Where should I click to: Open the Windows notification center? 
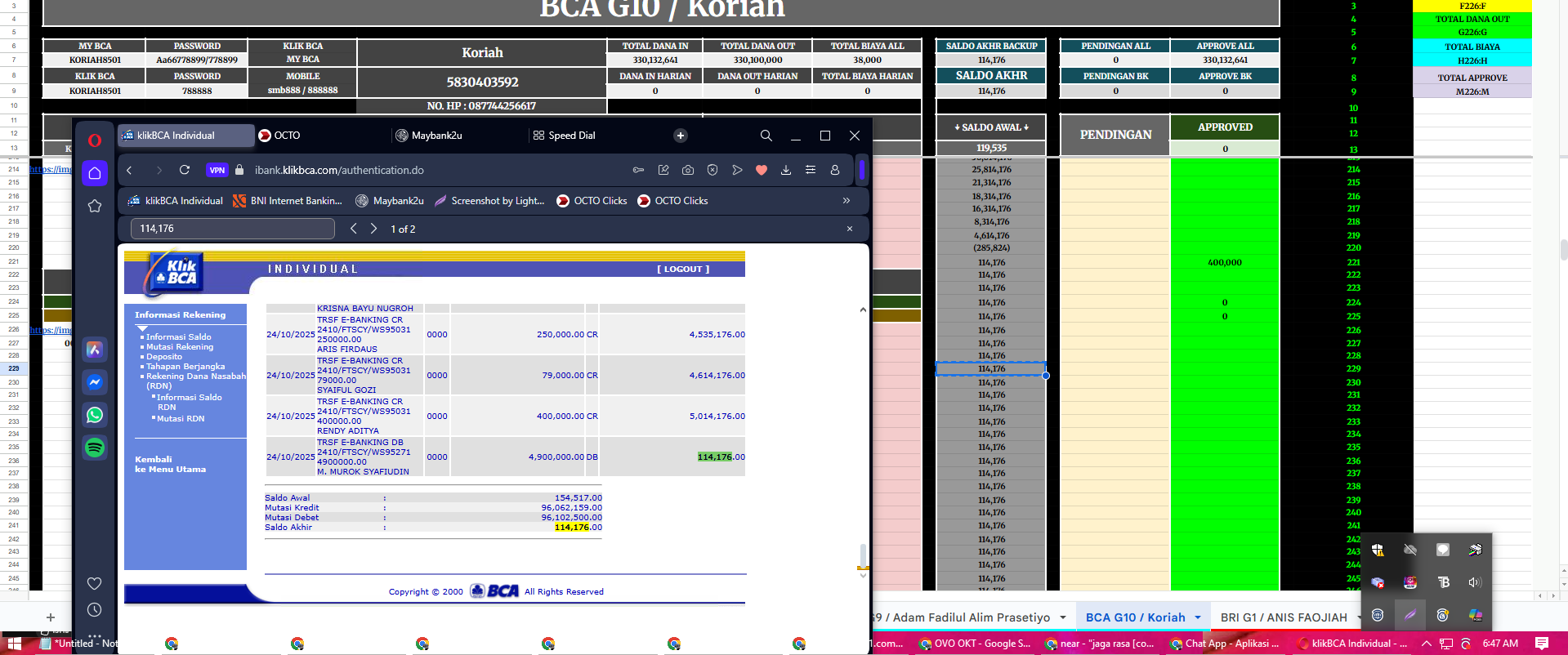pos(1542,644)
